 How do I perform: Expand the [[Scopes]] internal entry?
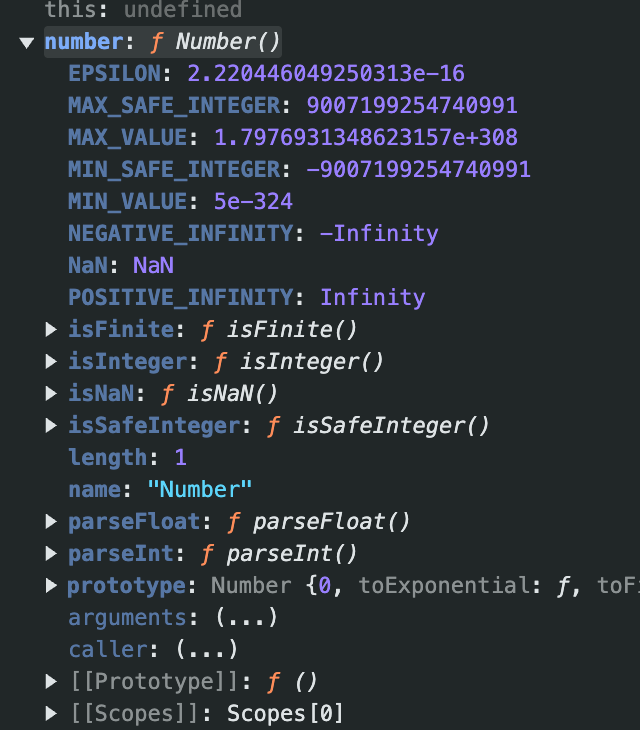51,713
